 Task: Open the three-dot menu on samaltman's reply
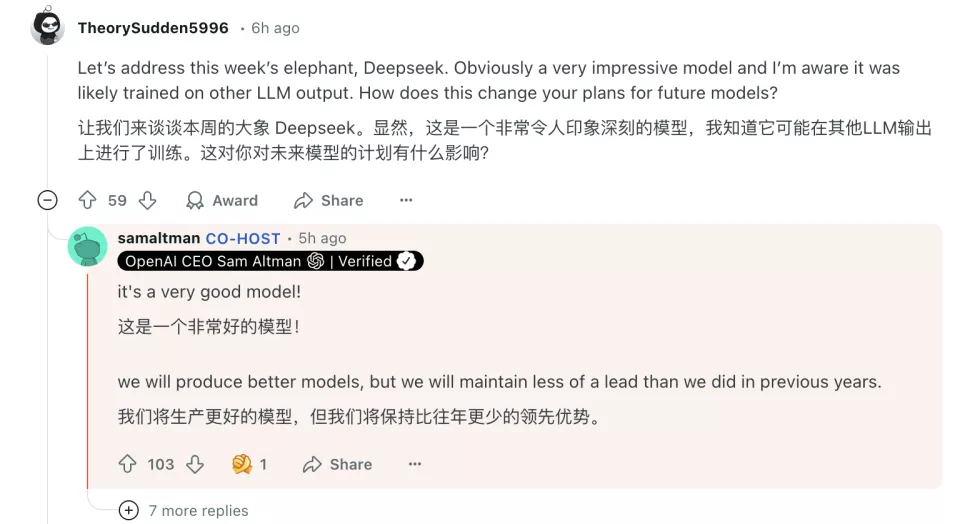coord(414,464)
